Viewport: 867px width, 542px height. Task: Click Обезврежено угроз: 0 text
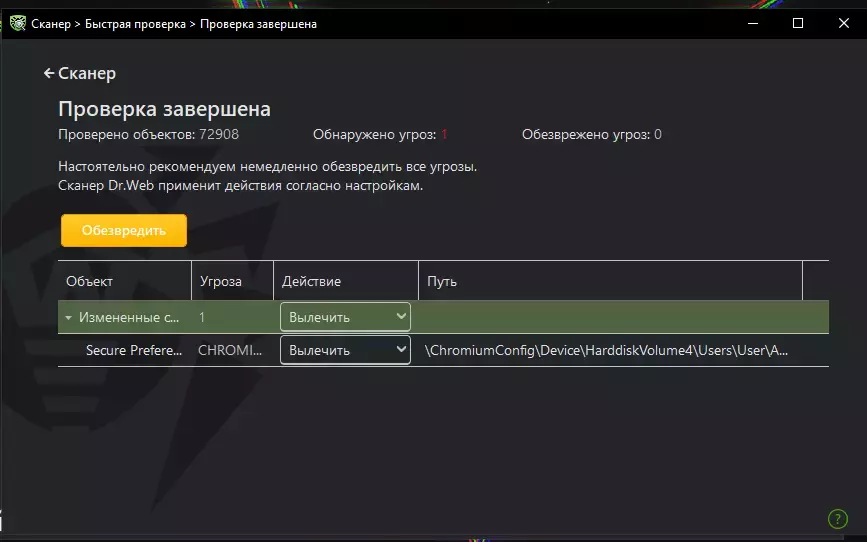click(592, 134)
